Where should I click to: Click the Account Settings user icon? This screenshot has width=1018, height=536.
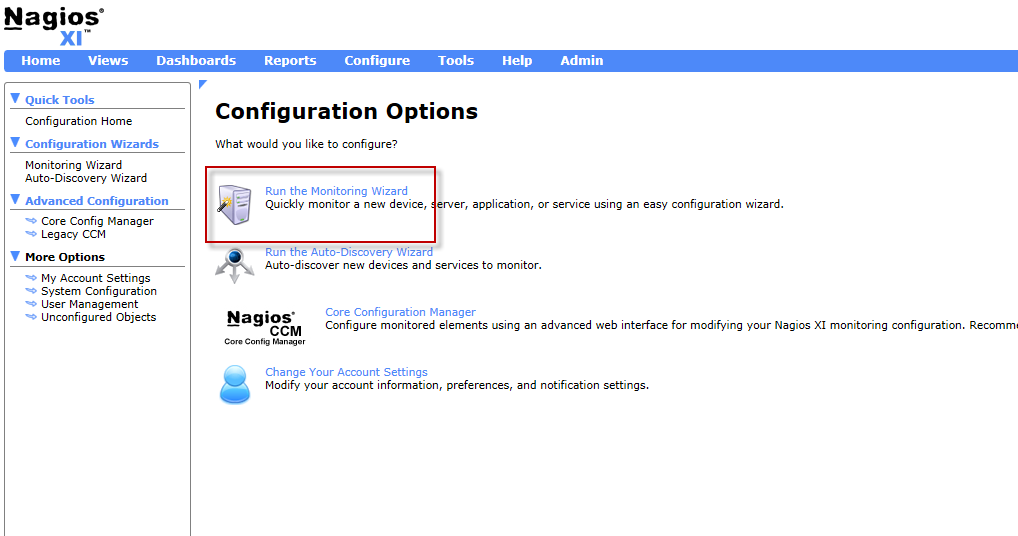(x=234, y=384)
